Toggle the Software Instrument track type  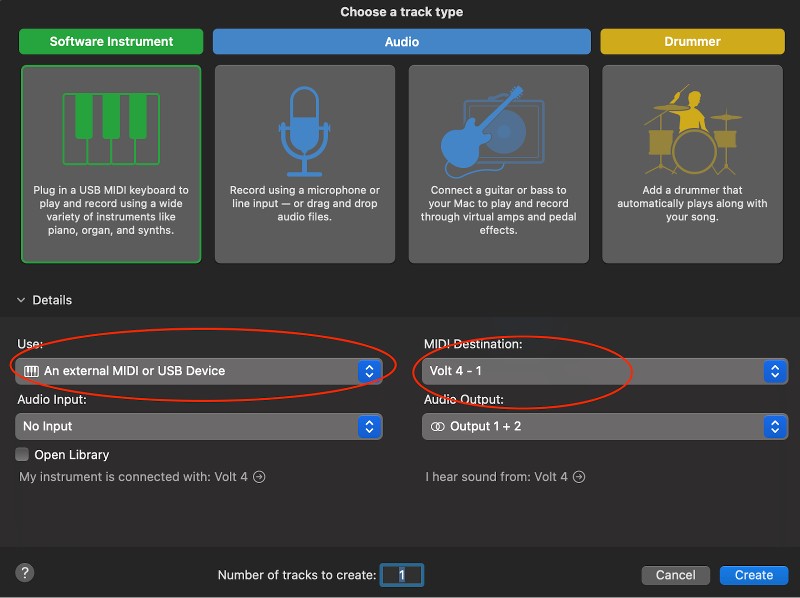click(110, 41)
